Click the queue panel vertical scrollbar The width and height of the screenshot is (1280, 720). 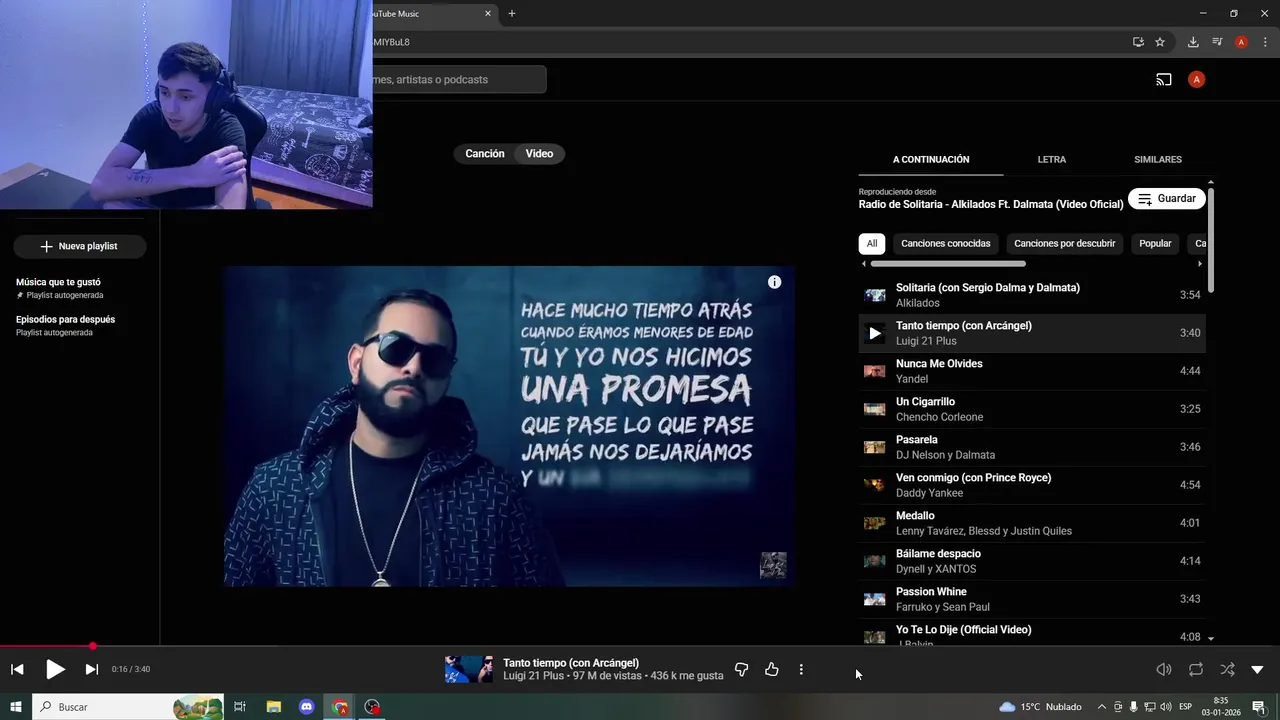coord(1211,240)
